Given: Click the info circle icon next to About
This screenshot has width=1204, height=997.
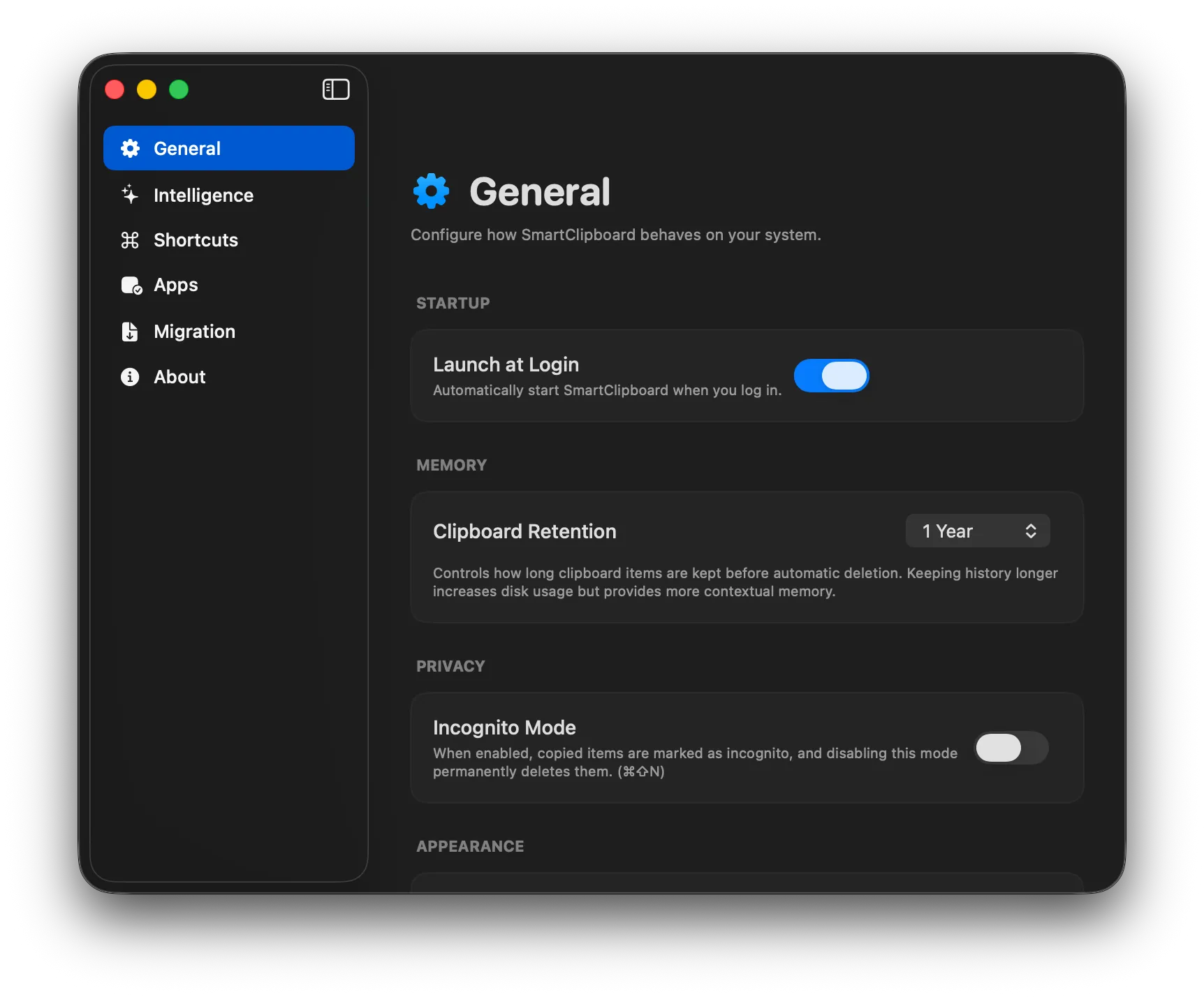Looking at the screenshot, I should (130, 377).
